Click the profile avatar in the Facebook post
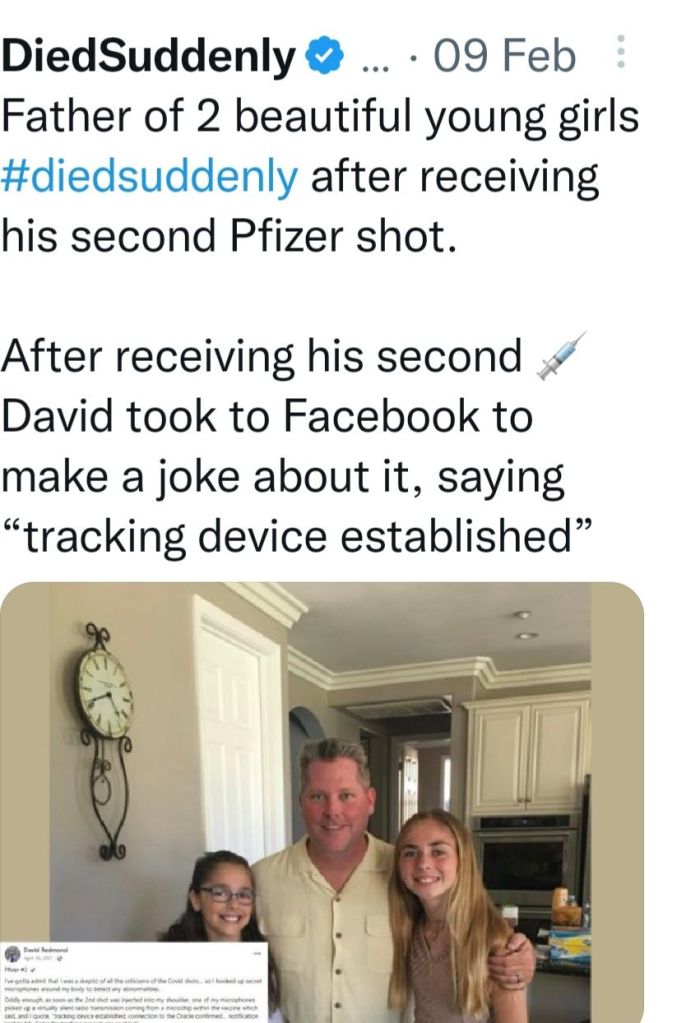This screenshot has width=677, height=1023. 13,953
